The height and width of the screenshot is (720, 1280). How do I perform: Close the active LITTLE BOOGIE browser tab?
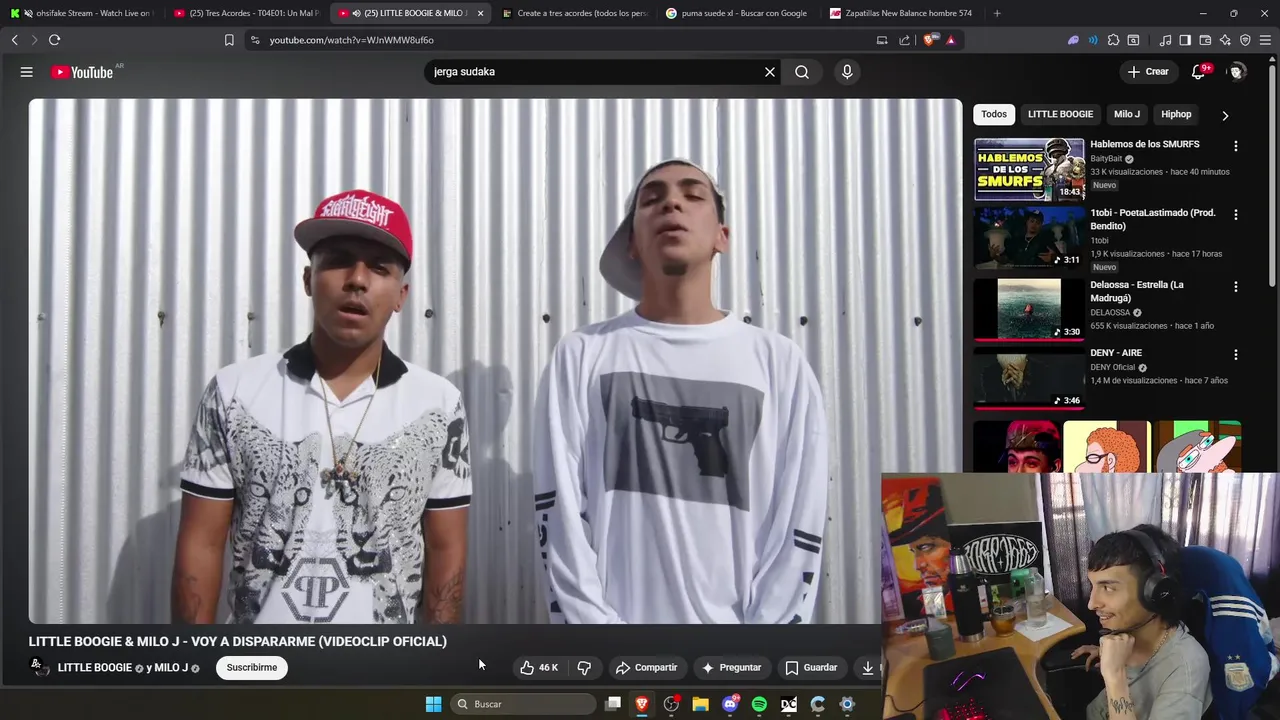[x=480, y=13]
